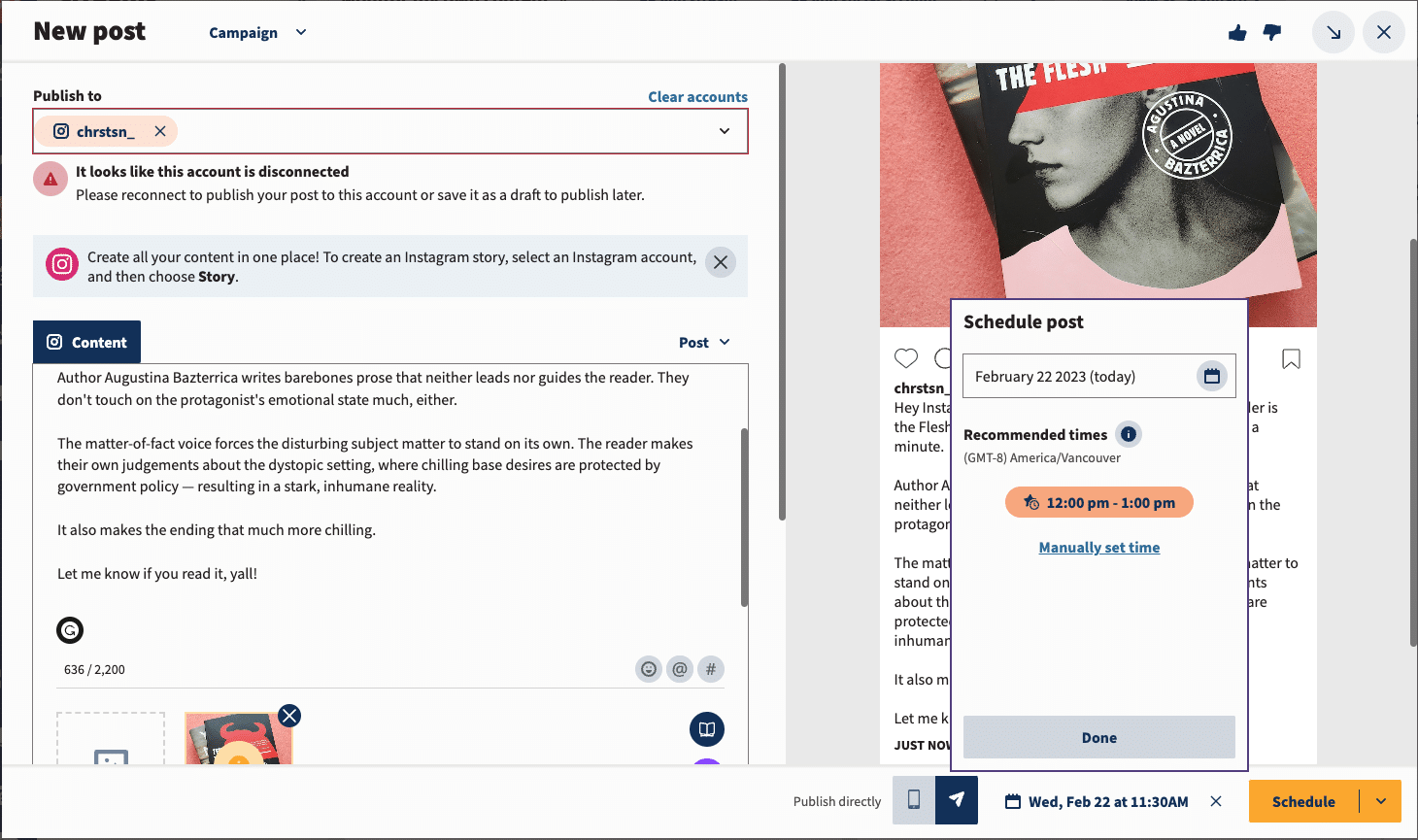
Task: Close the New post composer
Action: click(x=1384, y=33)
